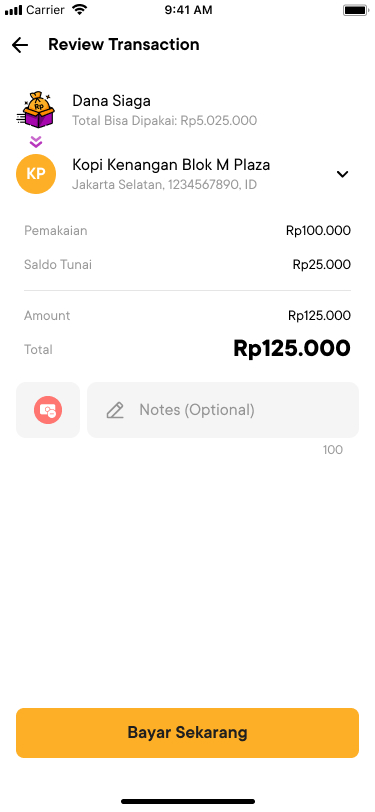The width and height of the screenshot is (375, 812).
Task: Tap the pencil icon in notes field
Action: click(115, 410)
